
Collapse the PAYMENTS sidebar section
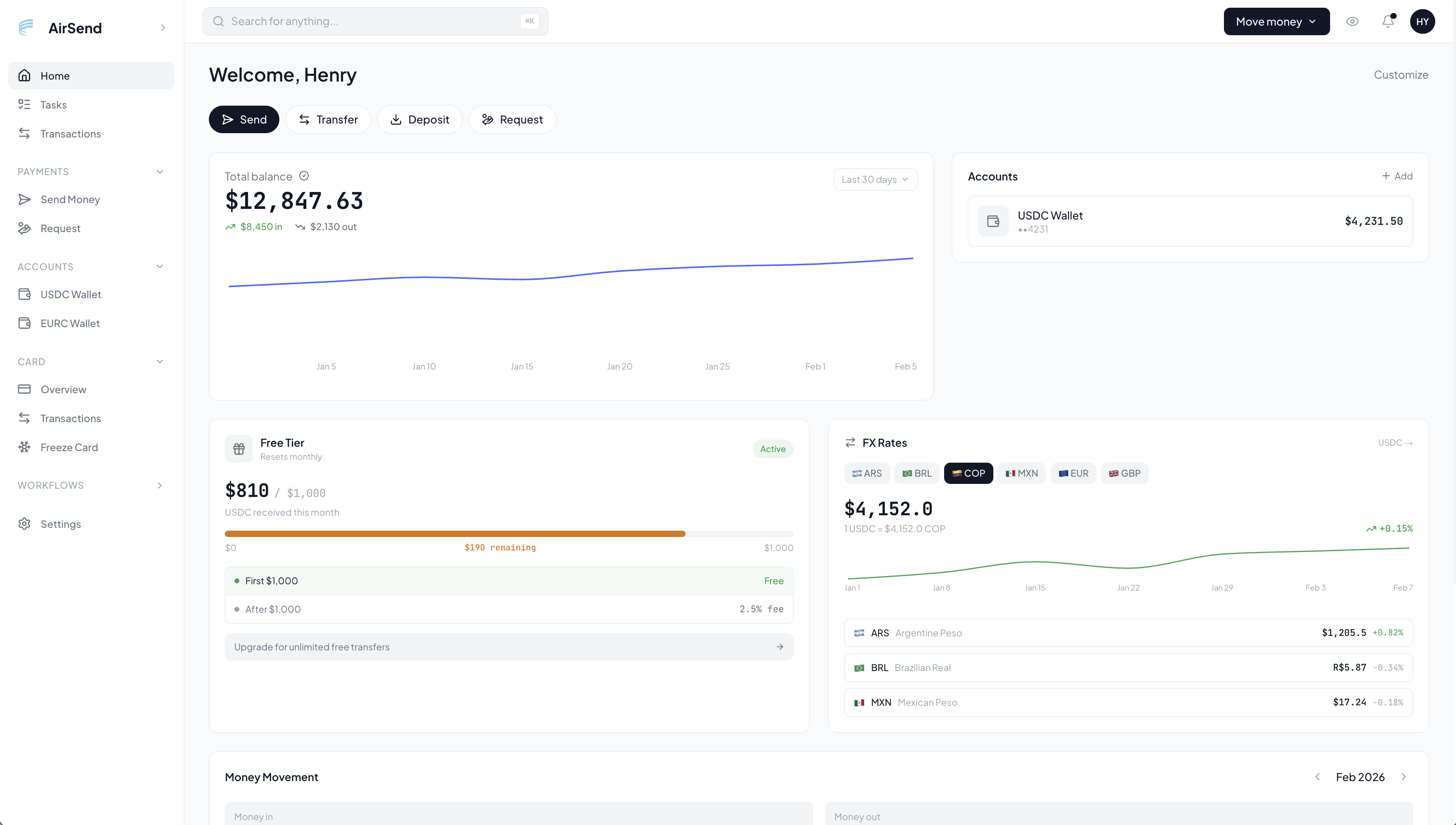point(159,171)
